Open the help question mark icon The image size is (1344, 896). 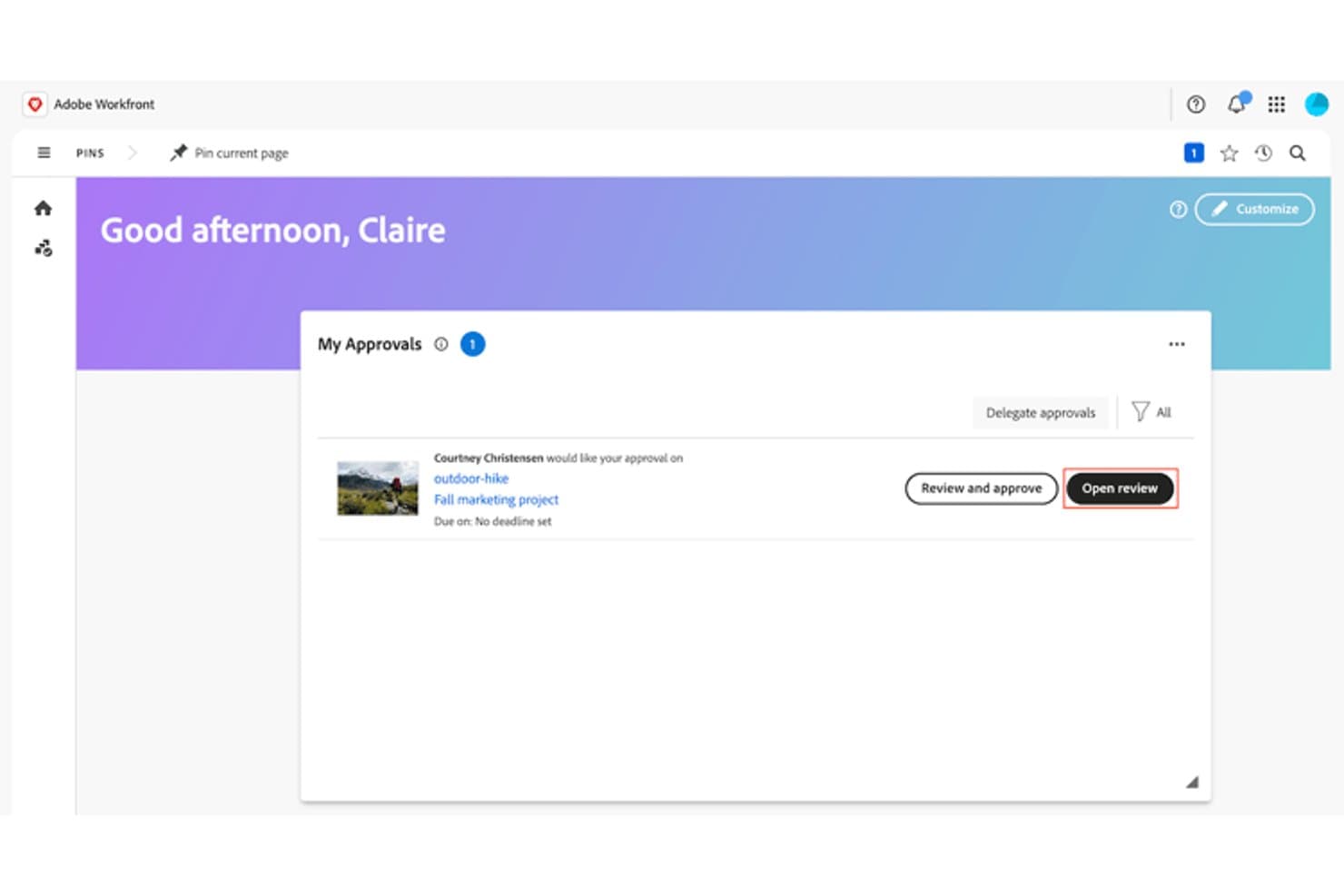(x=1196, y=104)
